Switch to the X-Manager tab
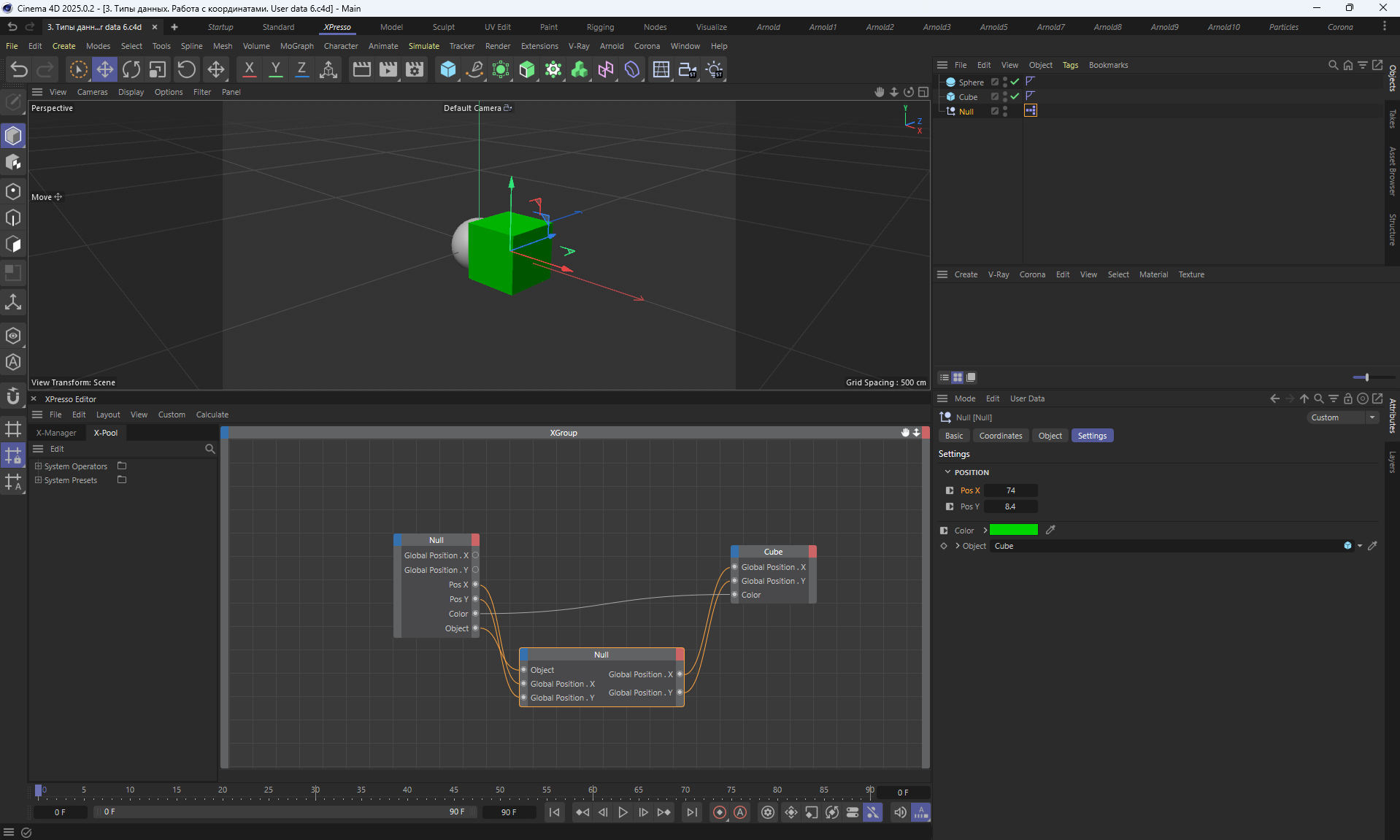Screen dimensions: 1400x840 pyautogui.click(x=56, y=433)
